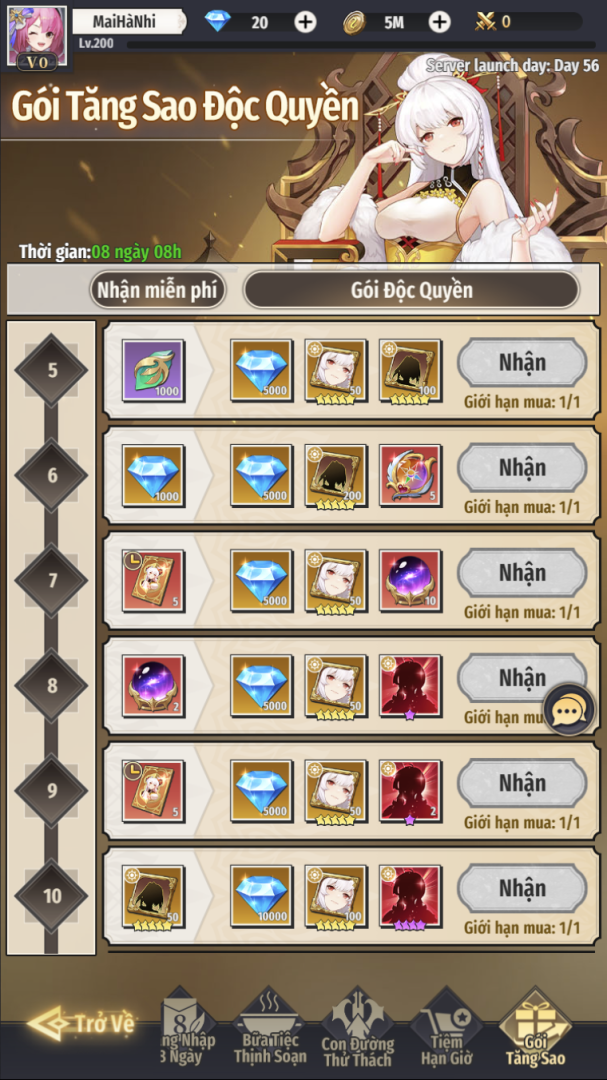Open the floating chat bubble icon
This screenshot has height=1080, width=607.
pyautogui.click(x=569, y=709)
